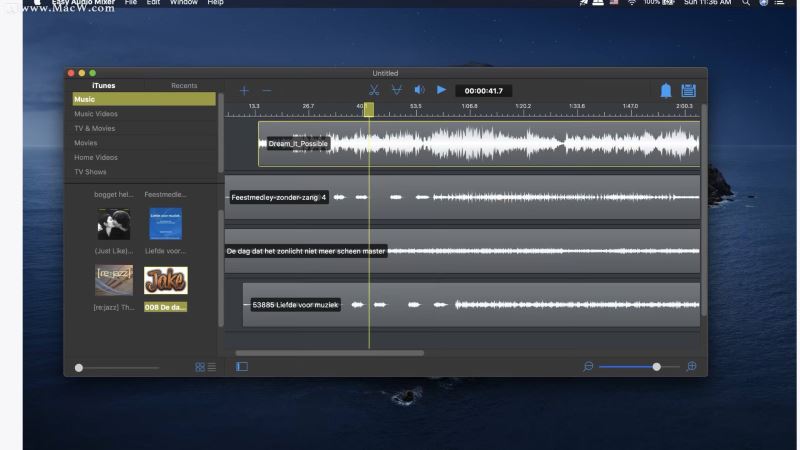Click the timeline horizontal scrollbar
This screenshot has width=800, height=450.
click(330, 353)
